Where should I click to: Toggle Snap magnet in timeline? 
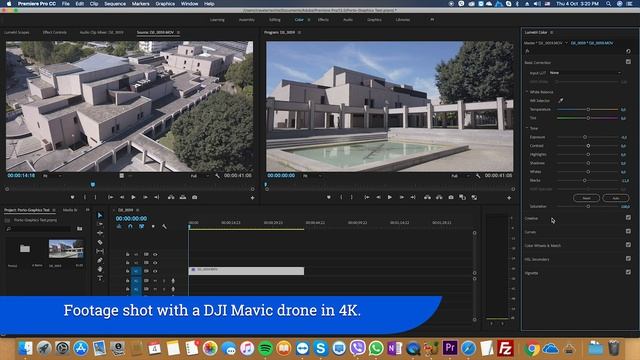pyautogui.click(x=130, y=227)
